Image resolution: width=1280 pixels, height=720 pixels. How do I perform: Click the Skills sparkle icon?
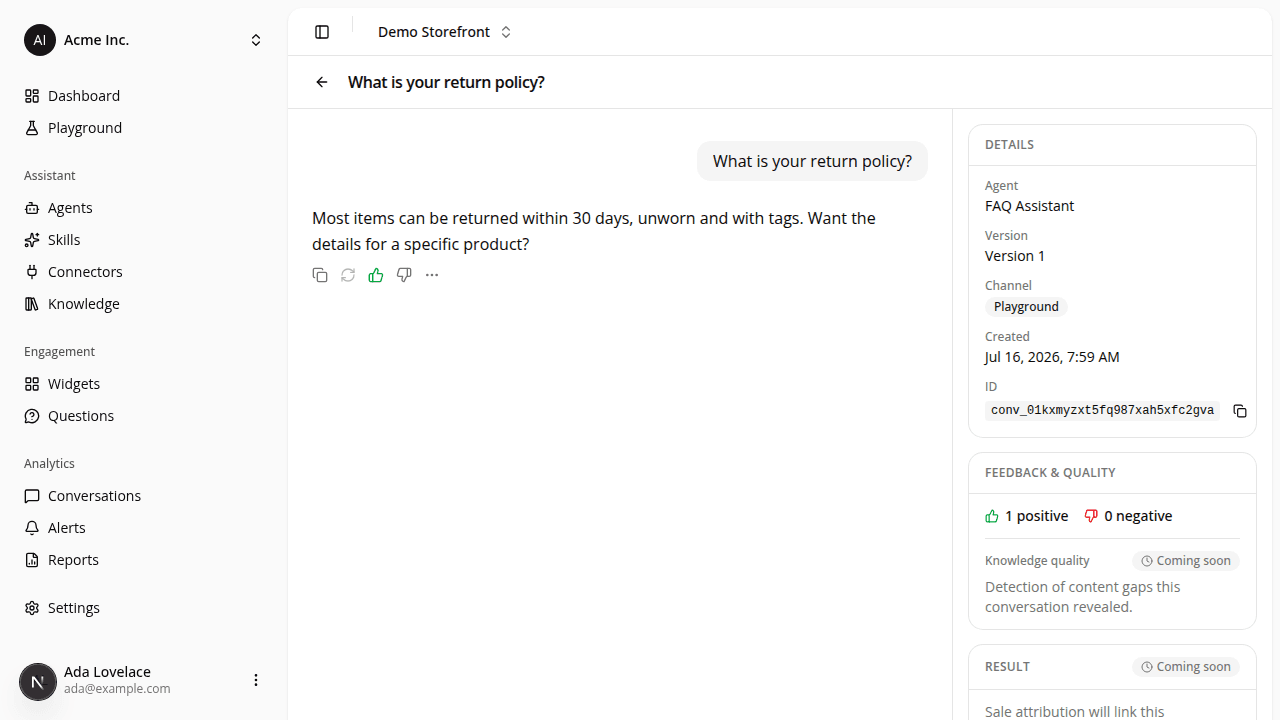32,240
